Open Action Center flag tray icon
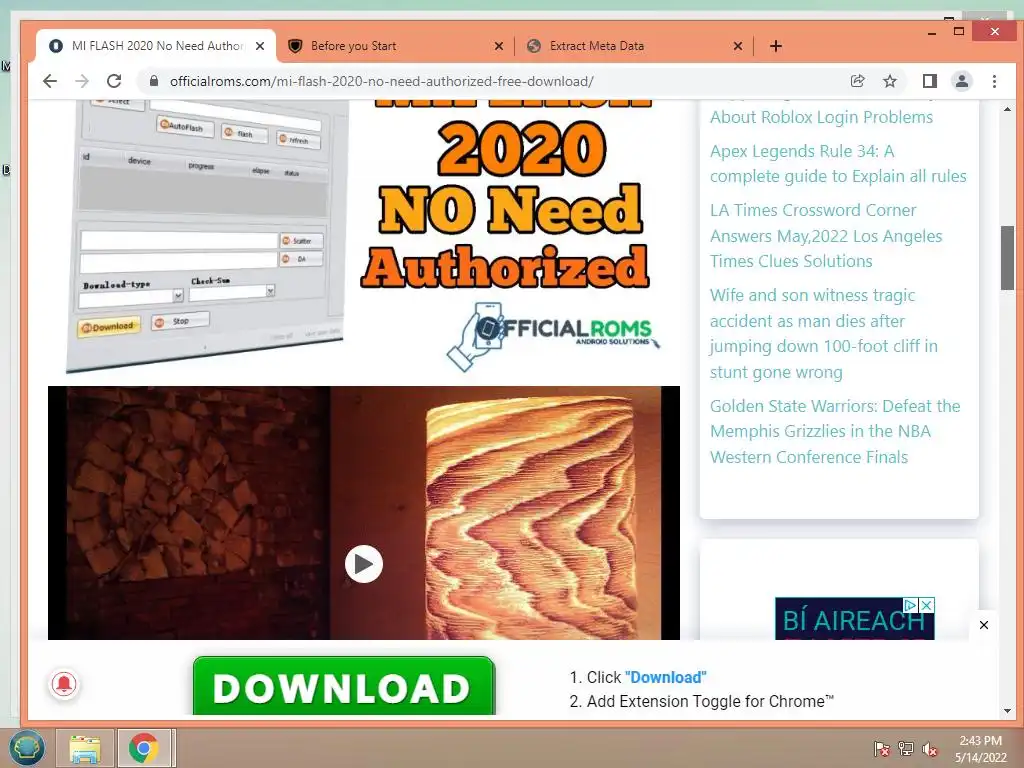 [882, 749]
